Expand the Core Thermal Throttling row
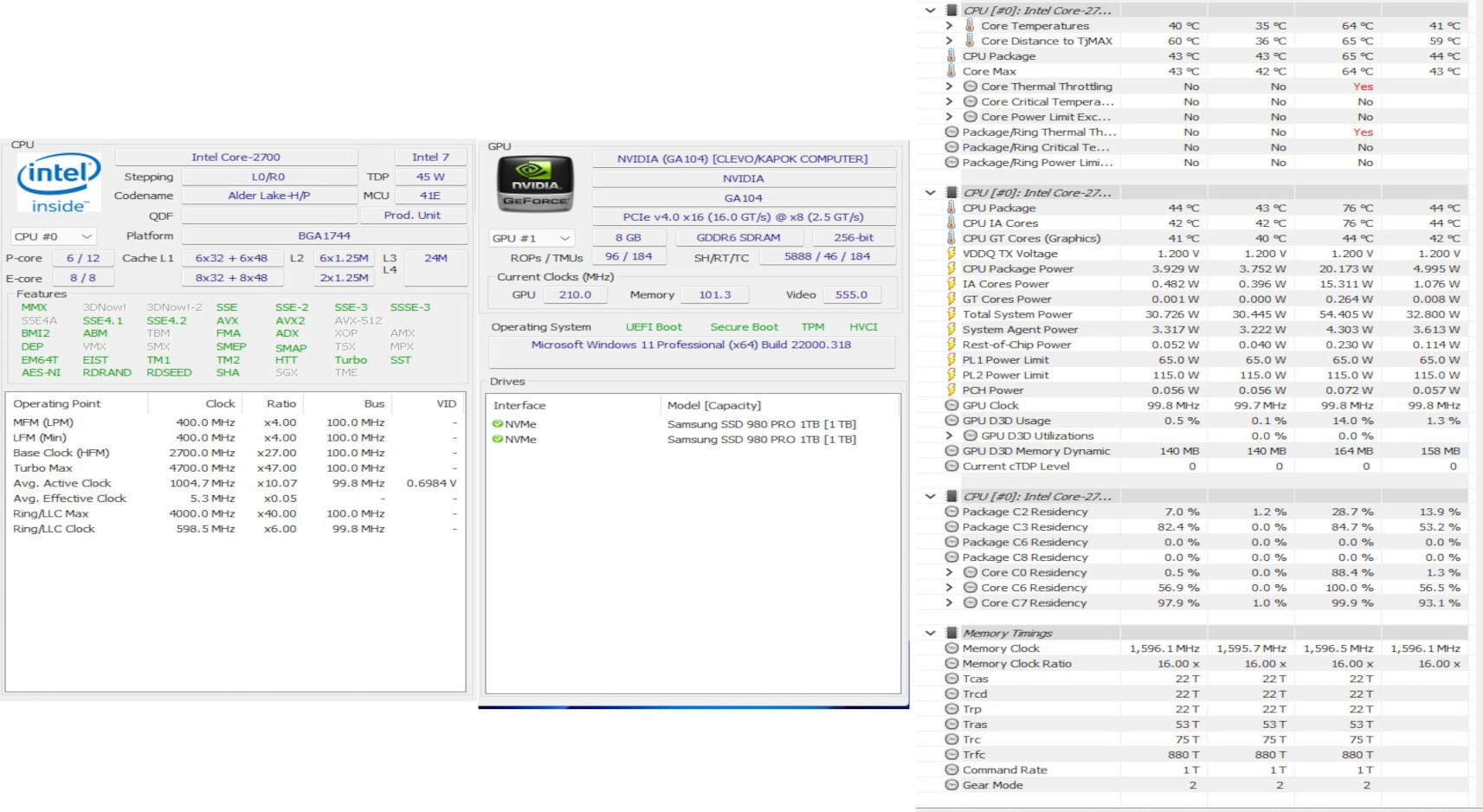1483x812 pixels. pos(949,87)
